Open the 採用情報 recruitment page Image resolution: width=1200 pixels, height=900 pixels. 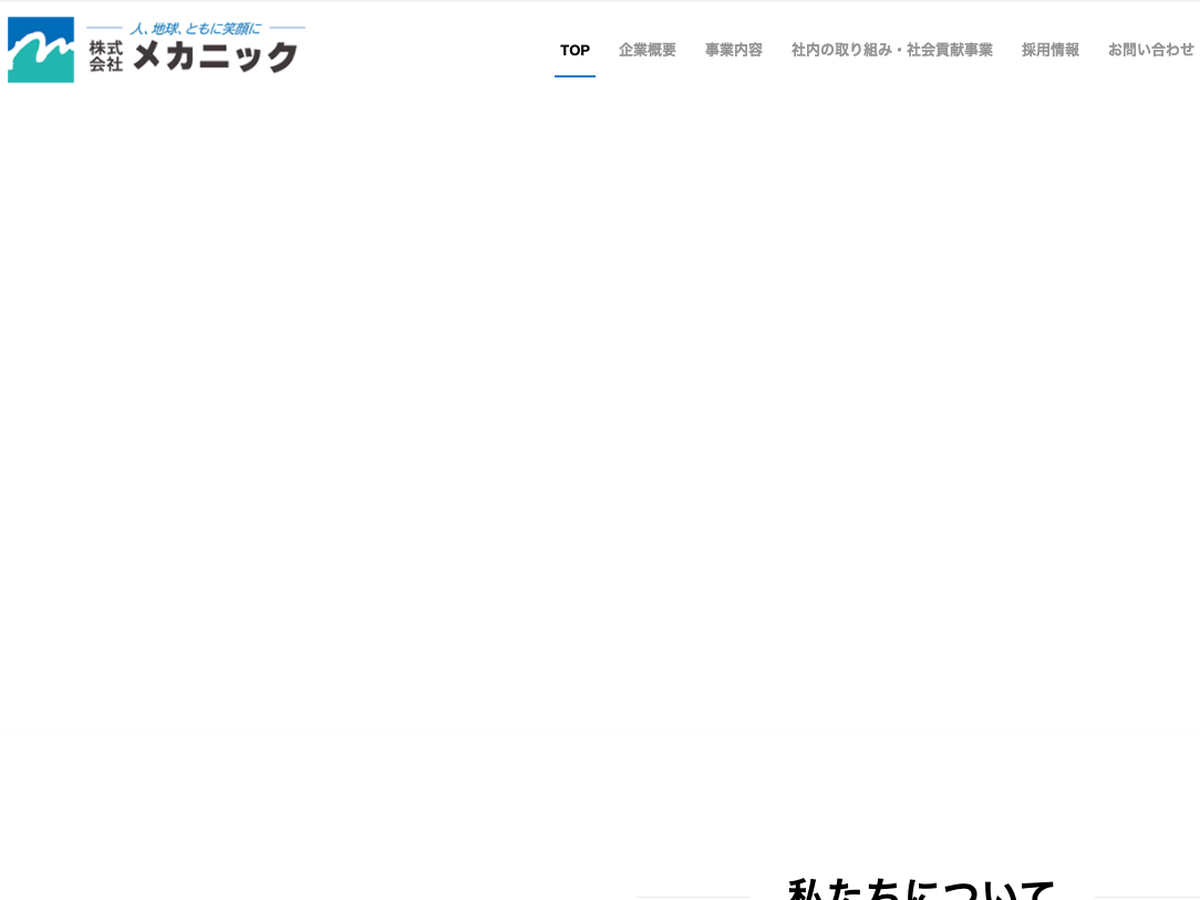point(1050,50)
